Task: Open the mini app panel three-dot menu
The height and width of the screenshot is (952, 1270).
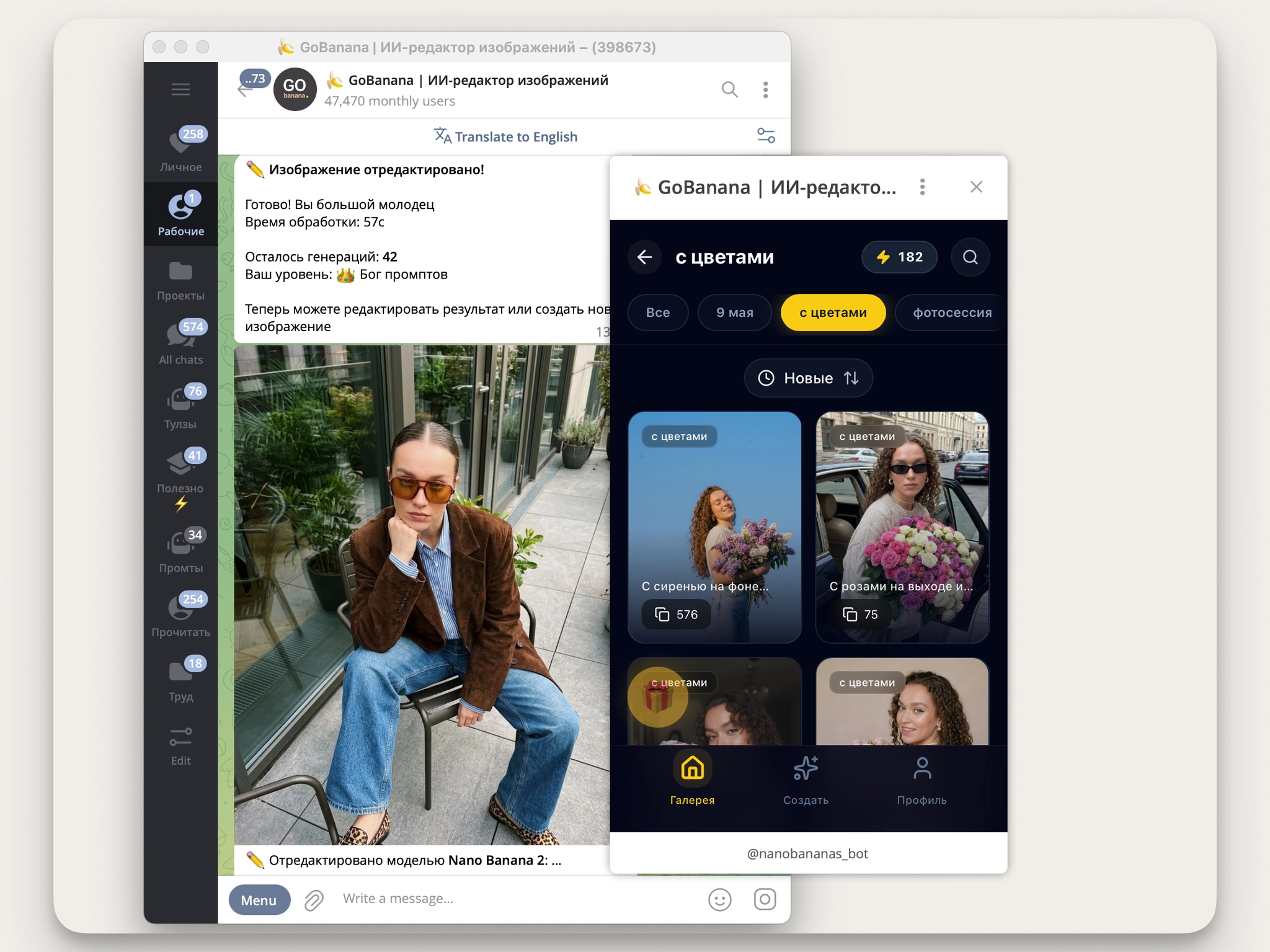Action: 923,187
